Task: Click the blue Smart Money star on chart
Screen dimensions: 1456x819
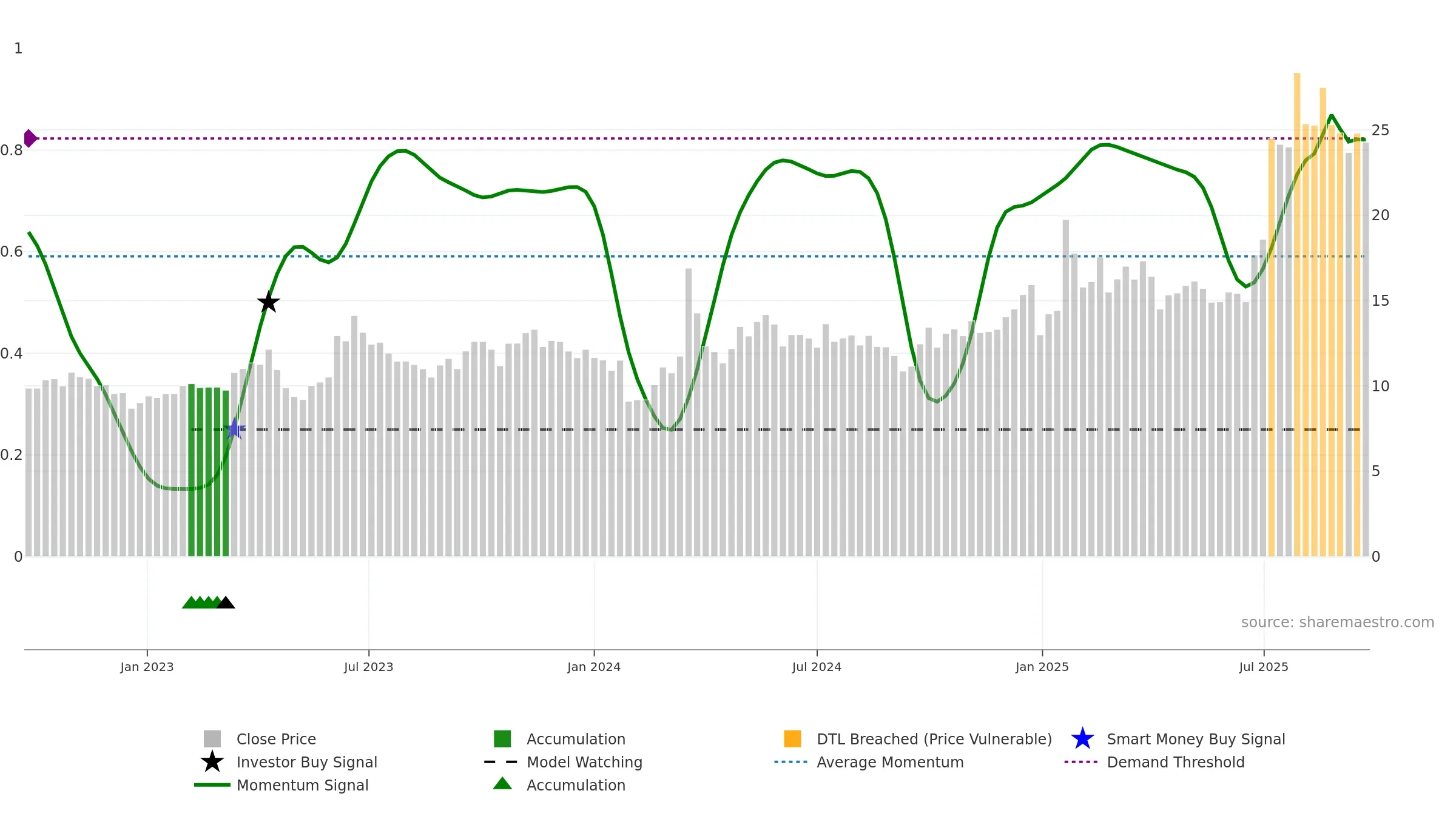Action: coord(234,429)
